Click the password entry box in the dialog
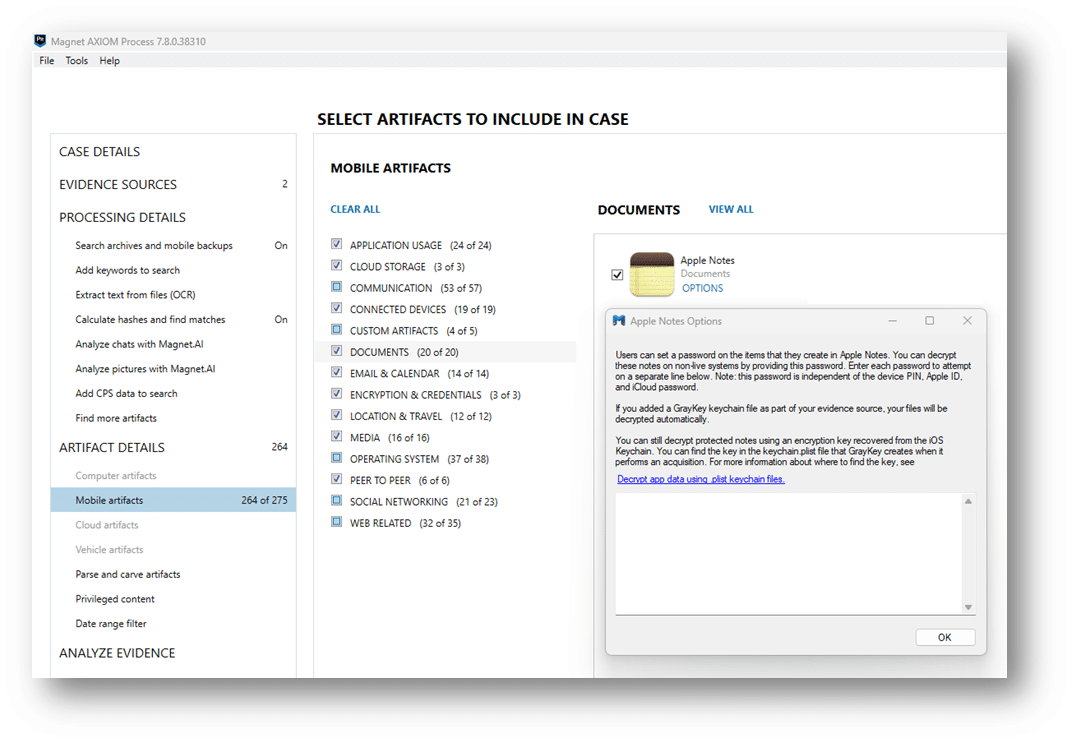This screenshot has width=1072, height=743. (790, 555)
